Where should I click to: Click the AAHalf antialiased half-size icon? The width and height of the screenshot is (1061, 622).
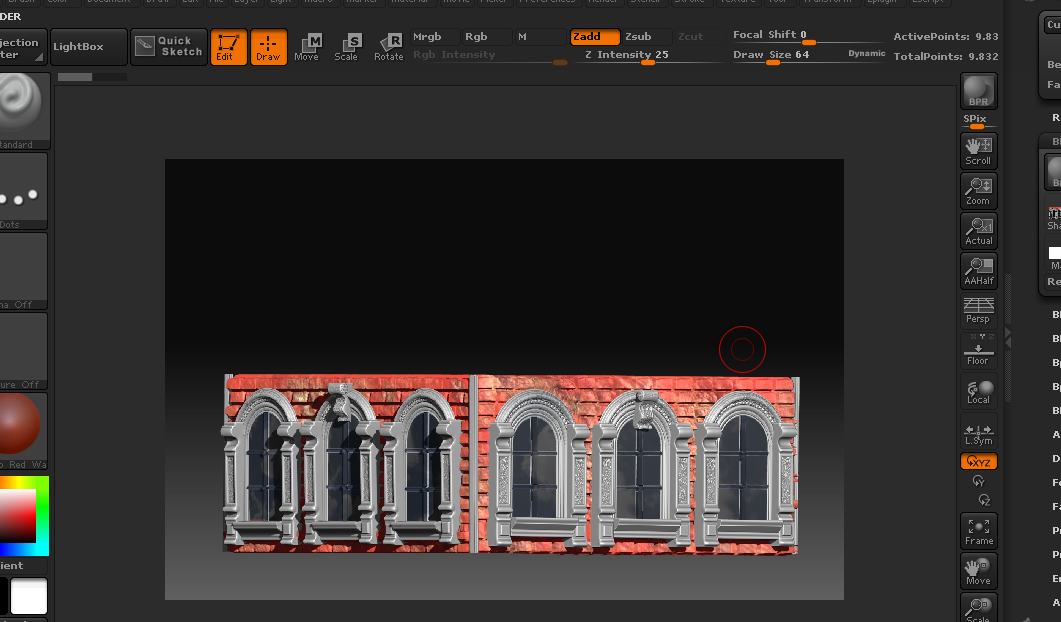pyautogui.click(x=978, y=270)
